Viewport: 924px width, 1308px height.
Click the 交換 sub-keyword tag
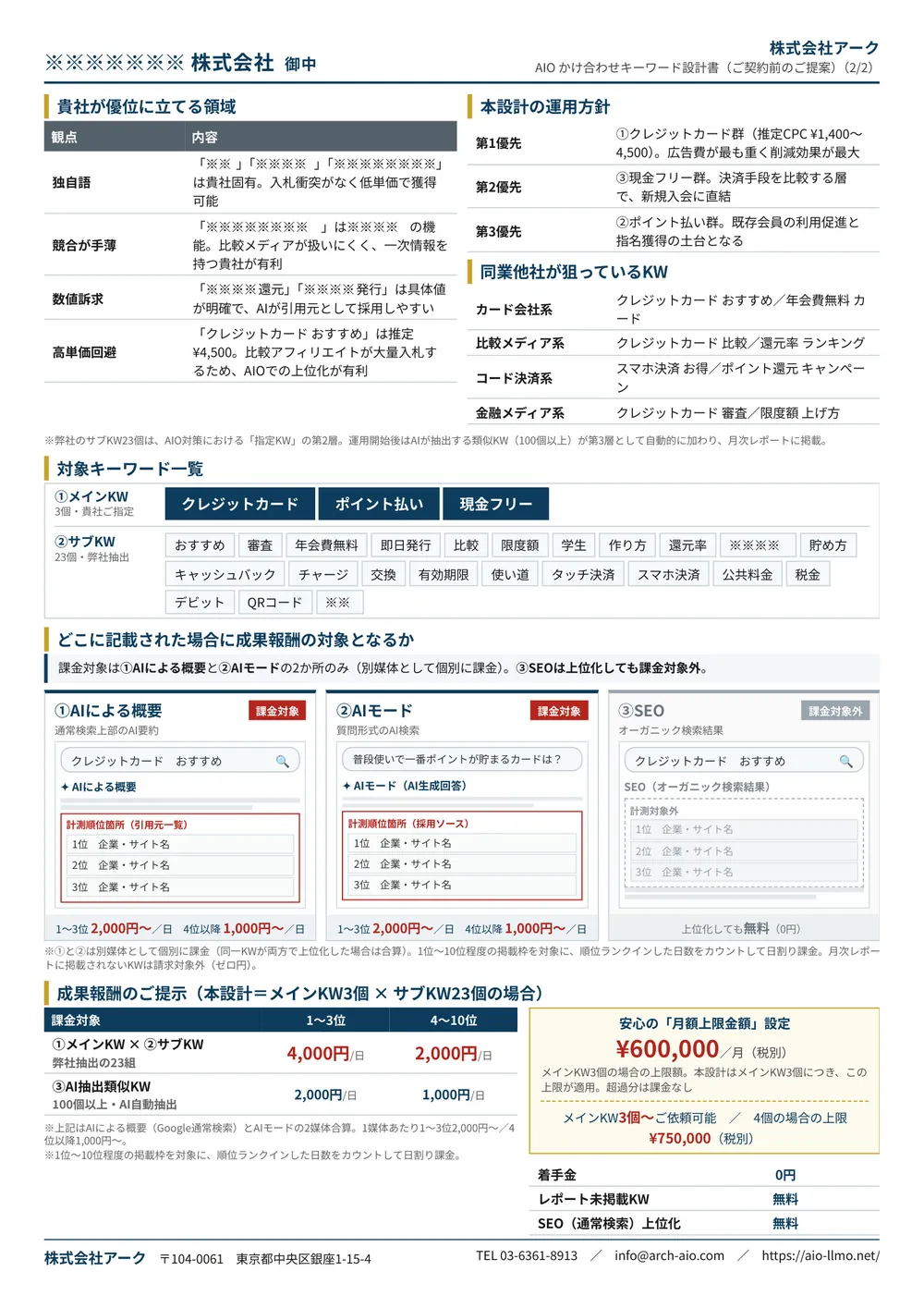383,575
